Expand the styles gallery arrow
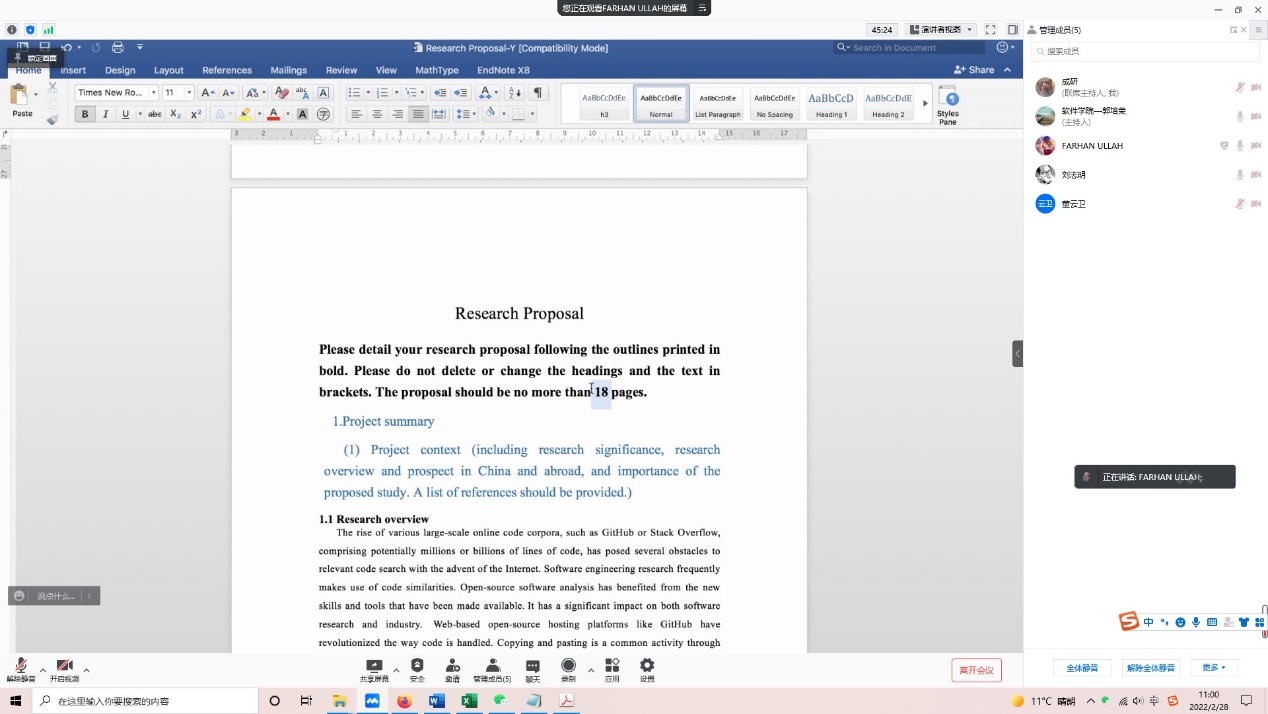The width and height of the screenshot is (1268, 714). tap(925, 102)
